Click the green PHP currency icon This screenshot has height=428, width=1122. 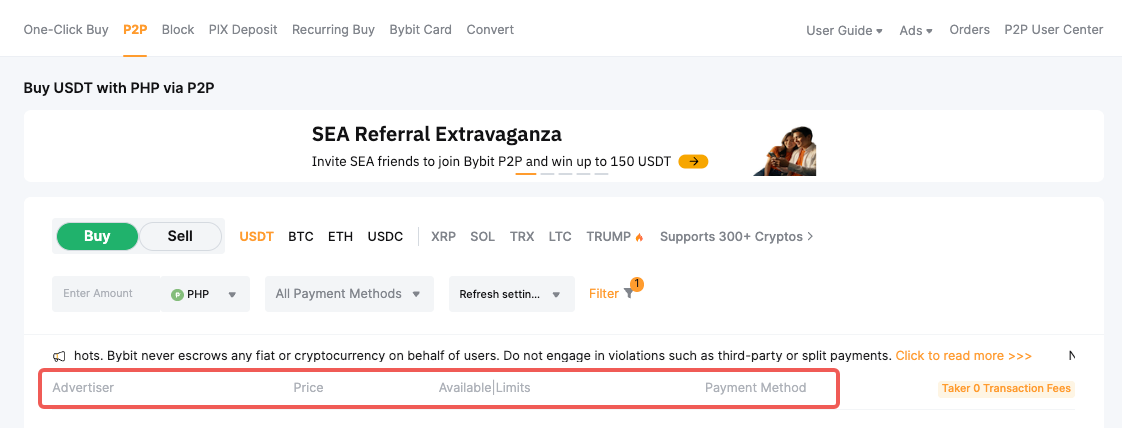click(177, 295)
